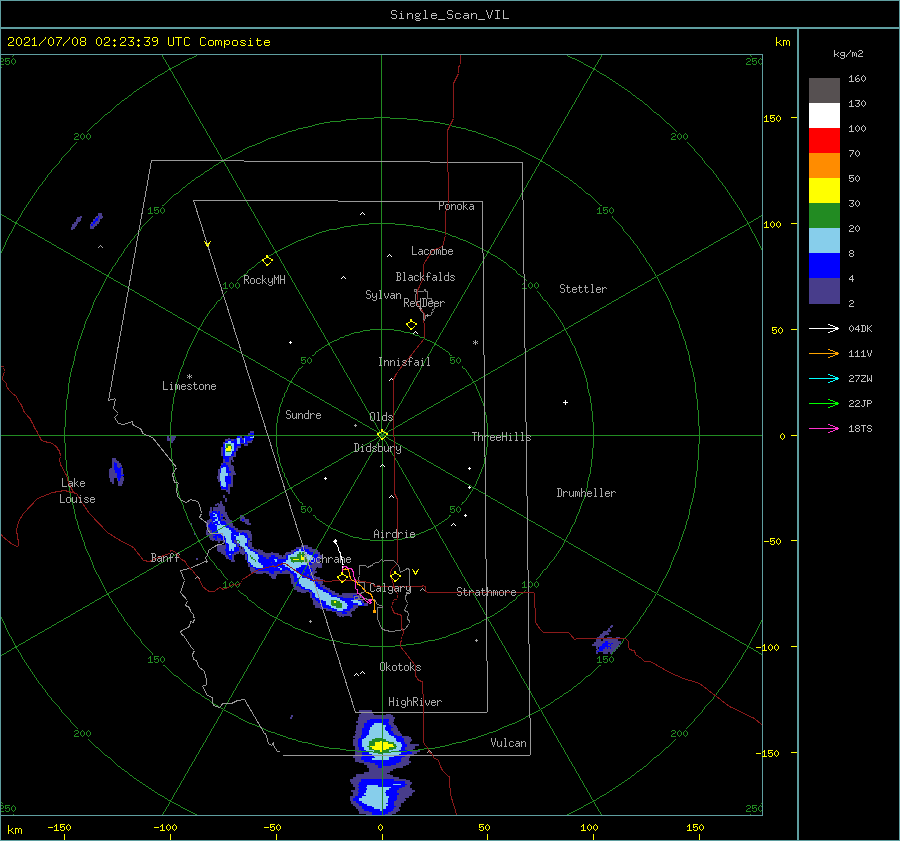Click the white 04DK track arrow
Image resolution: width=900 pixels, height=841 pixels.
click(x=824, y=328)
